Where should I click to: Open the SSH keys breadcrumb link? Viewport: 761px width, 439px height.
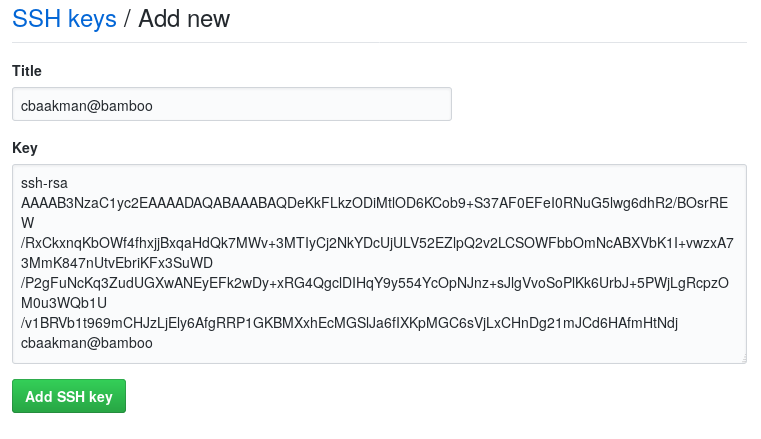coord(64,18)
